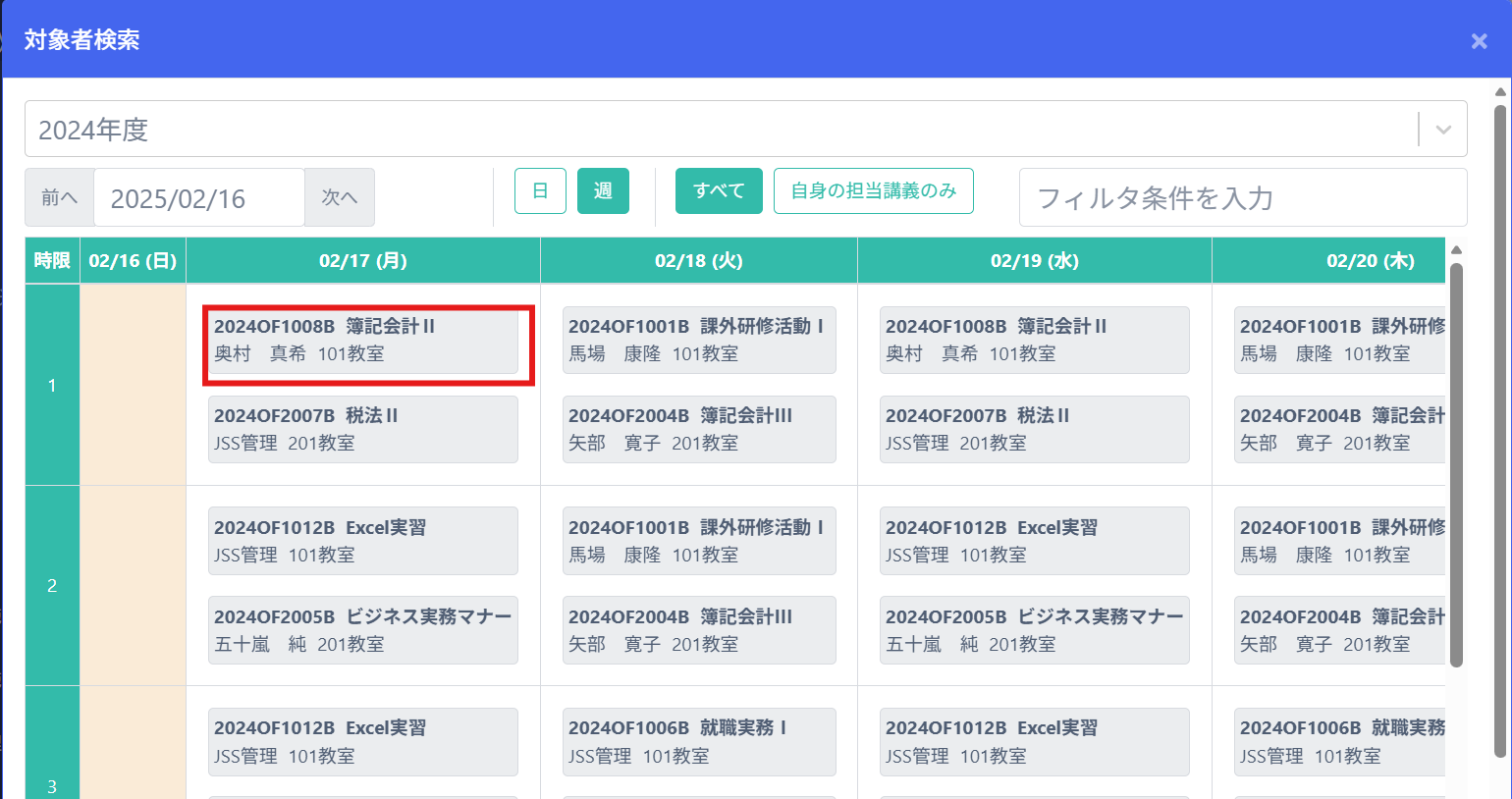Viewport: 1512px width, 799px height.
Task: Select Tuesday period 2 簿記会計III class
Action: [x=698, y=630]
